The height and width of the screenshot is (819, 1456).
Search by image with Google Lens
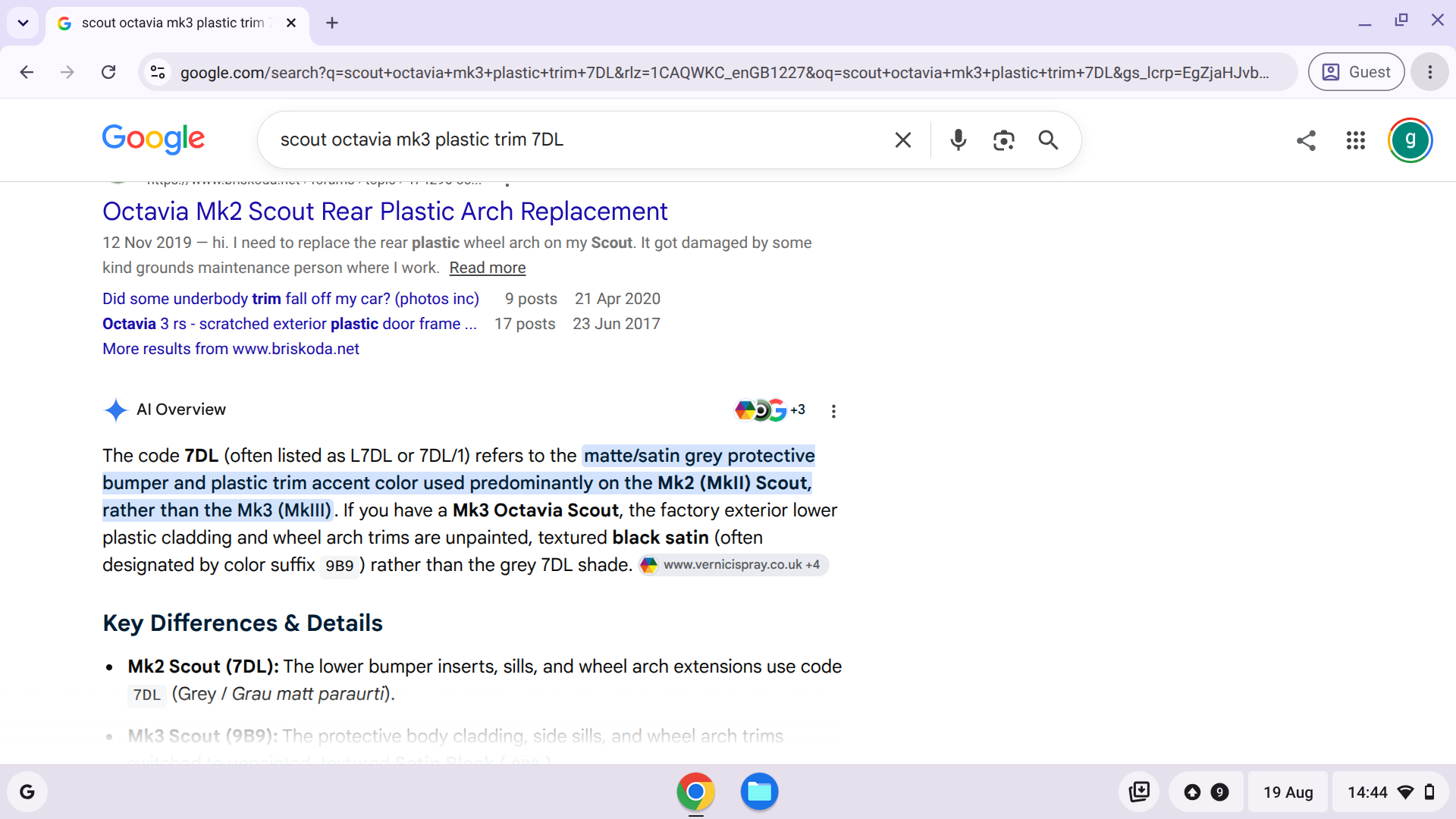click(x=1003, y=140)
